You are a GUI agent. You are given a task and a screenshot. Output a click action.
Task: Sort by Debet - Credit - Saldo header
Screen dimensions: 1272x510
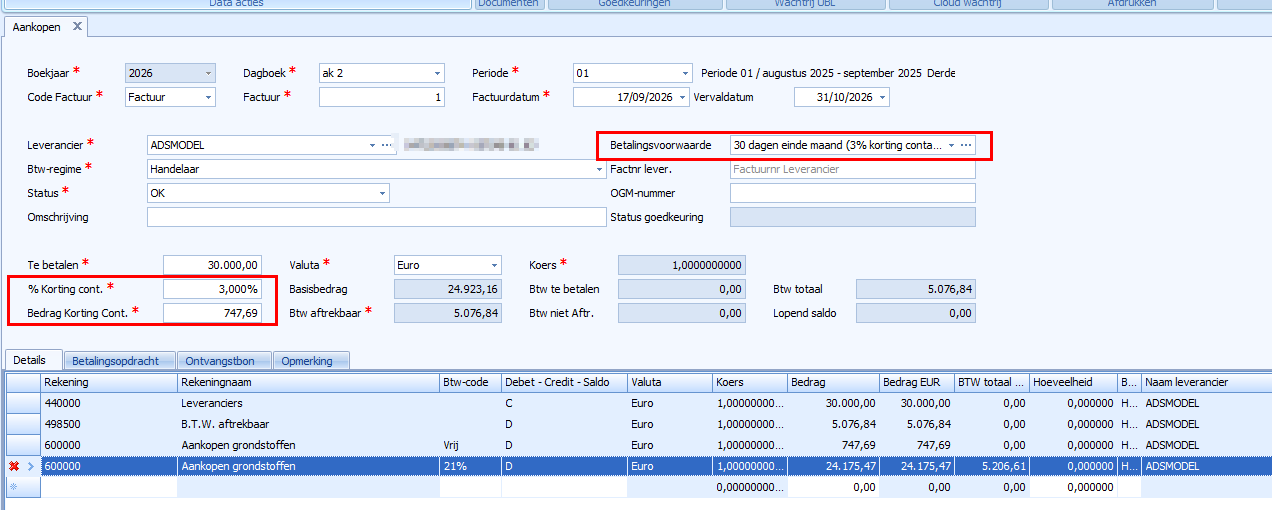coord(564,383)
